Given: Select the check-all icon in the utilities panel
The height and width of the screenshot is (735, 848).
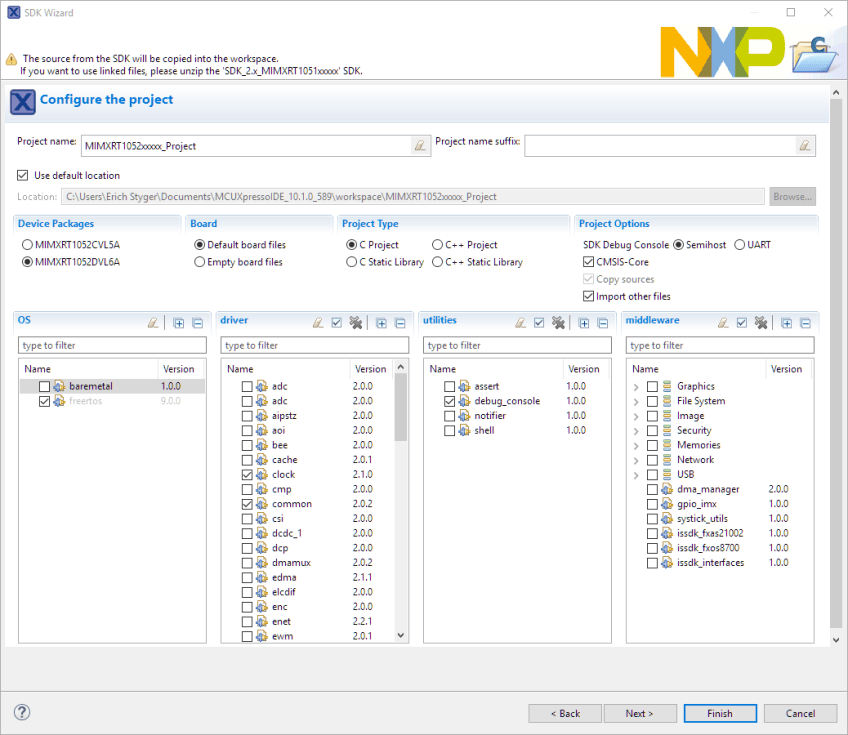Looking at the screenshot, I should pyautogui.click(x=537, y=321).
